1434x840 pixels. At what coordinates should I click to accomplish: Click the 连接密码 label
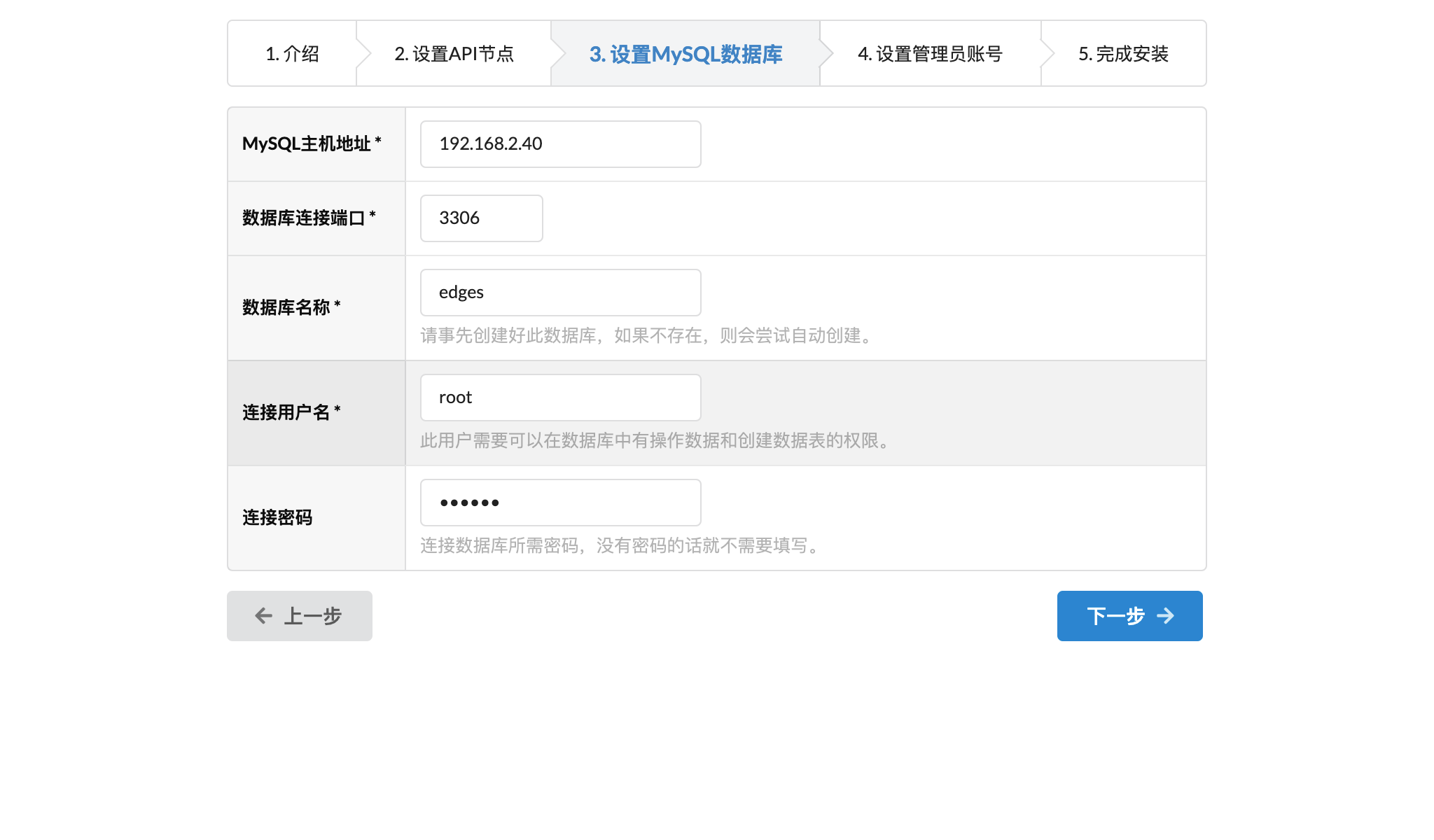(277, 518)
